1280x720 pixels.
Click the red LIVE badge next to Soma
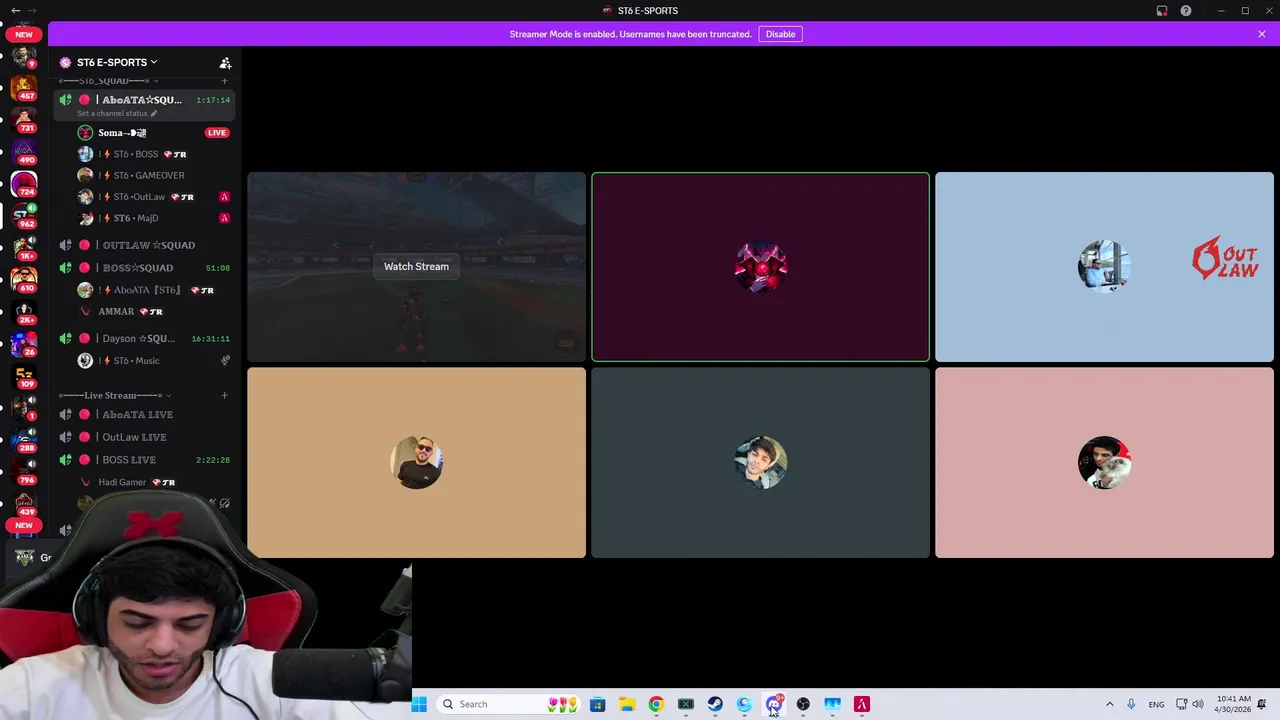coord(217,132)
